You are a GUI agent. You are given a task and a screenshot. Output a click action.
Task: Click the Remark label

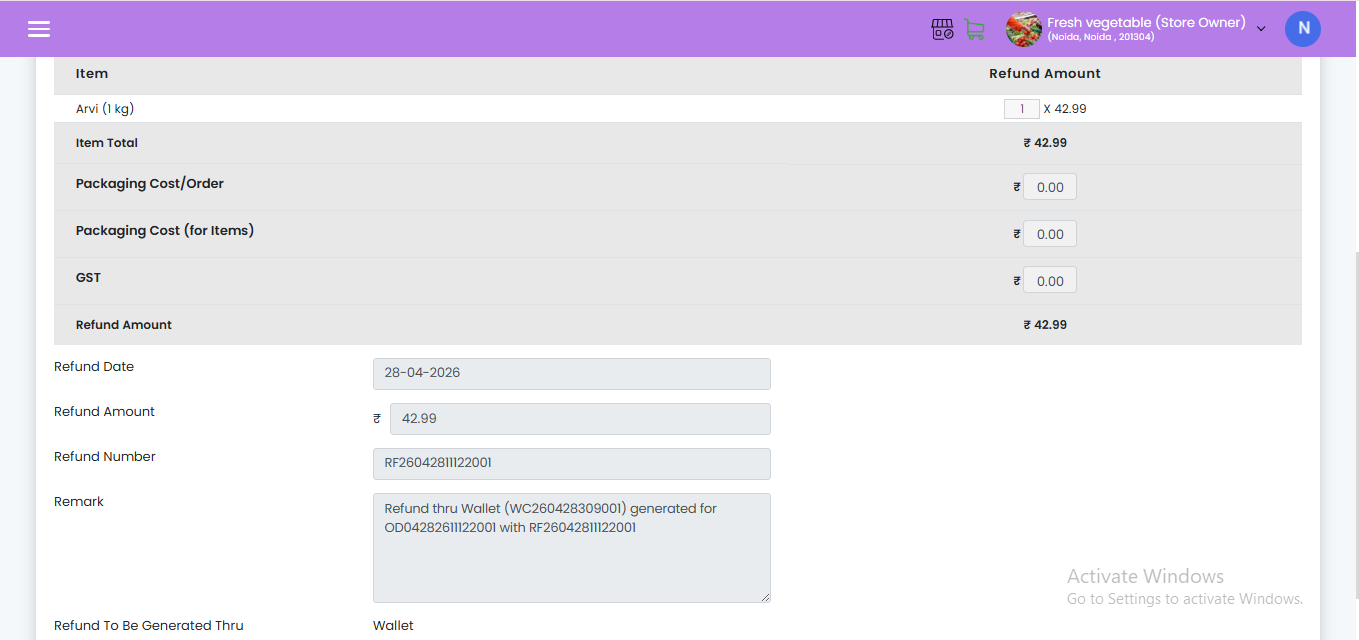click(x=79, y=502)
